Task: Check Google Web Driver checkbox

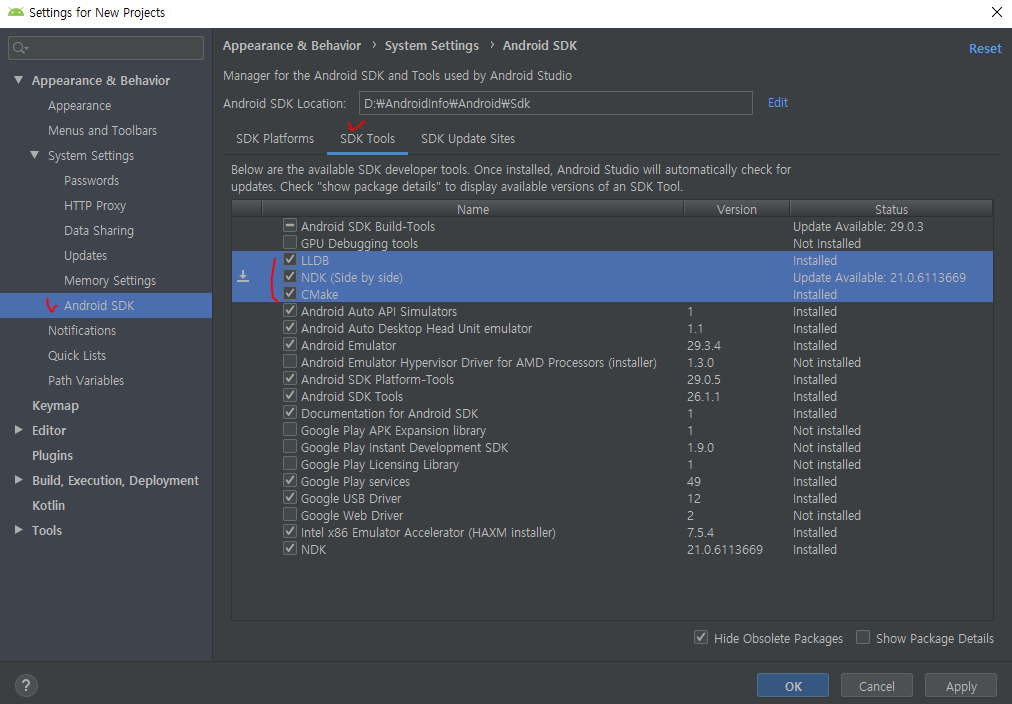Action: click(290, 515)
